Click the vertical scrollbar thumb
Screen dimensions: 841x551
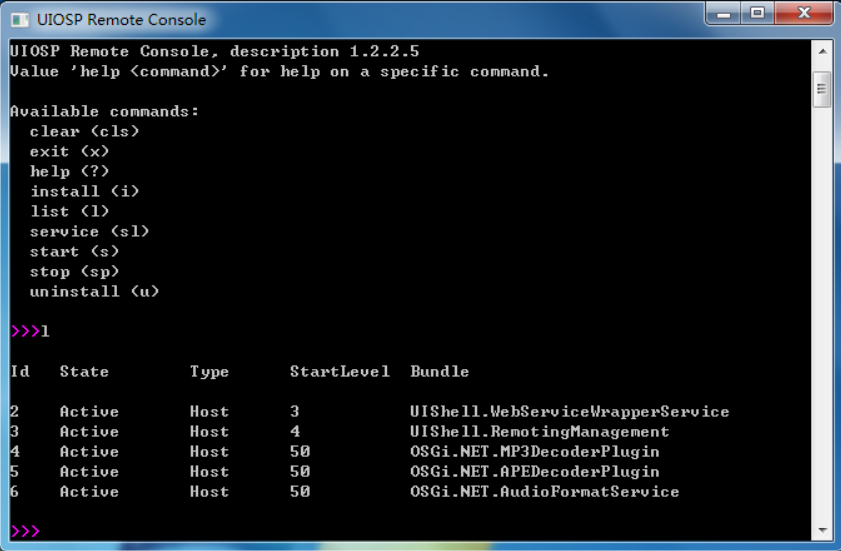pyautogui.click(x=822, y=90)
